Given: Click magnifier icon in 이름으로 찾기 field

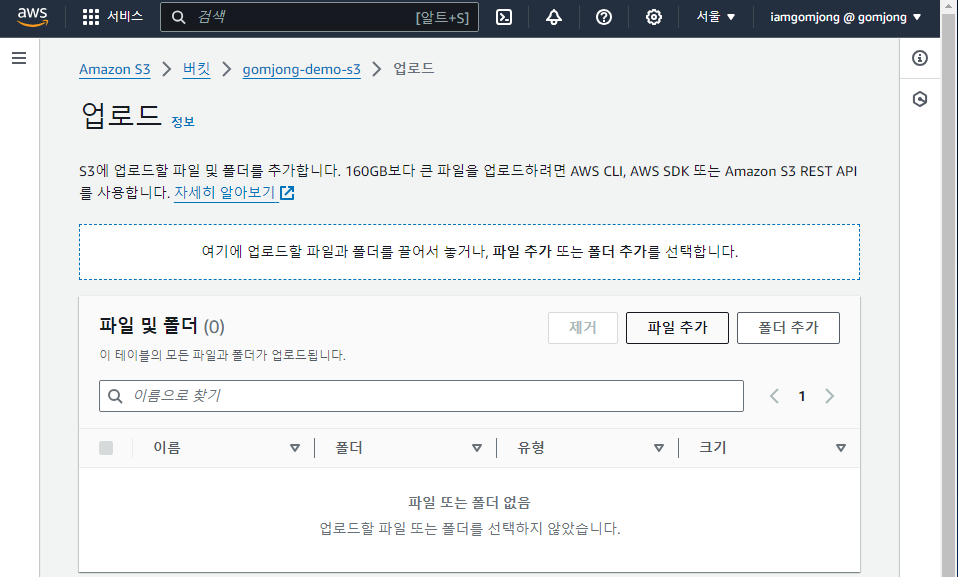Looking at the screenshot, I should coord(115,396).
